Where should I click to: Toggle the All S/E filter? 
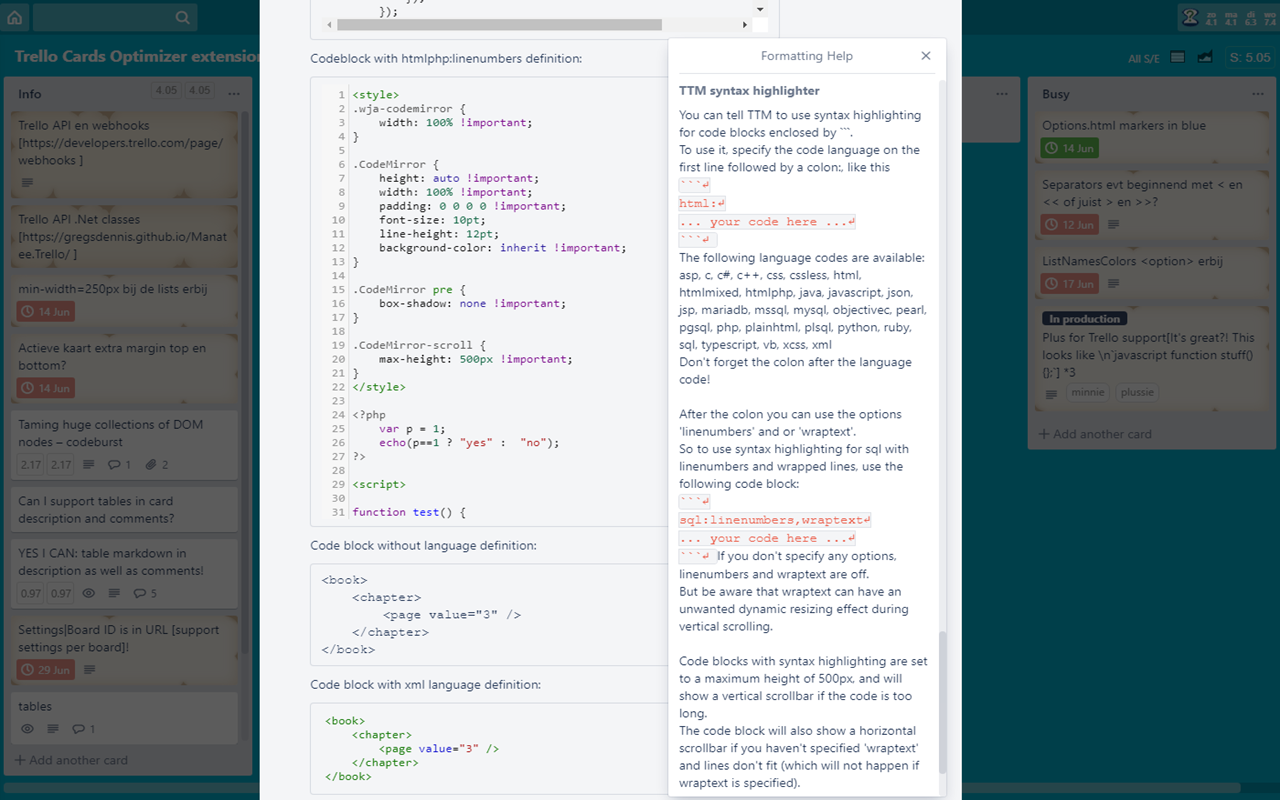pos(1144,58)
